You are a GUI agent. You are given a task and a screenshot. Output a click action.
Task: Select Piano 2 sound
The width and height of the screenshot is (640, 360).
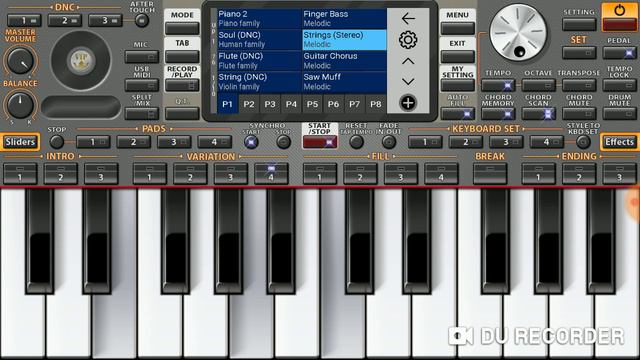click(x=259, y=18)
